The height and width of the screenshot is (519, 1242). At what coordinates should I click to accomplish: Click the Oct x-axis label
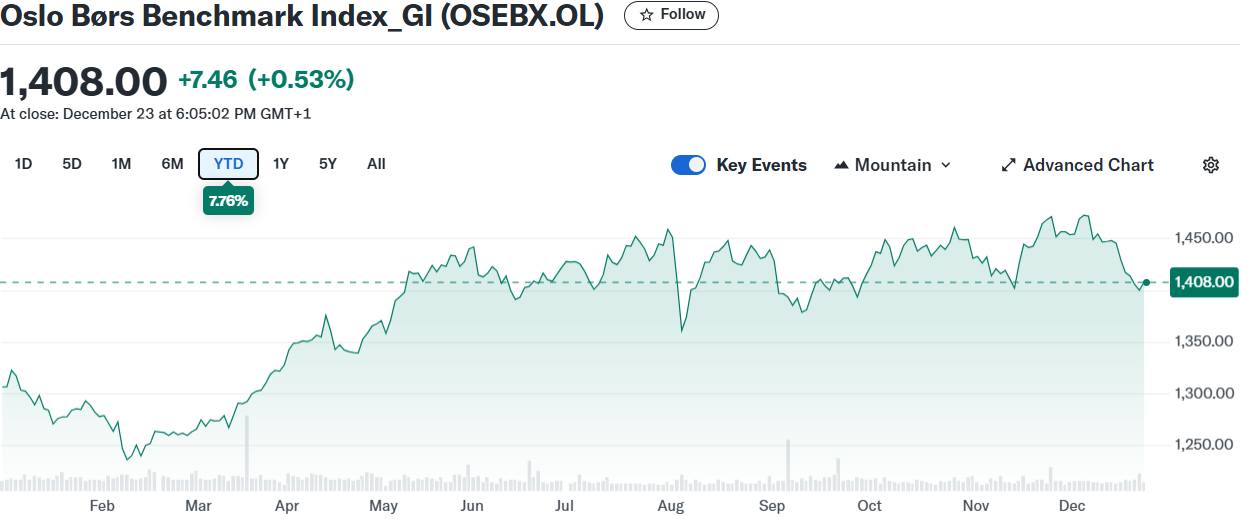click(x=870, y=506)
